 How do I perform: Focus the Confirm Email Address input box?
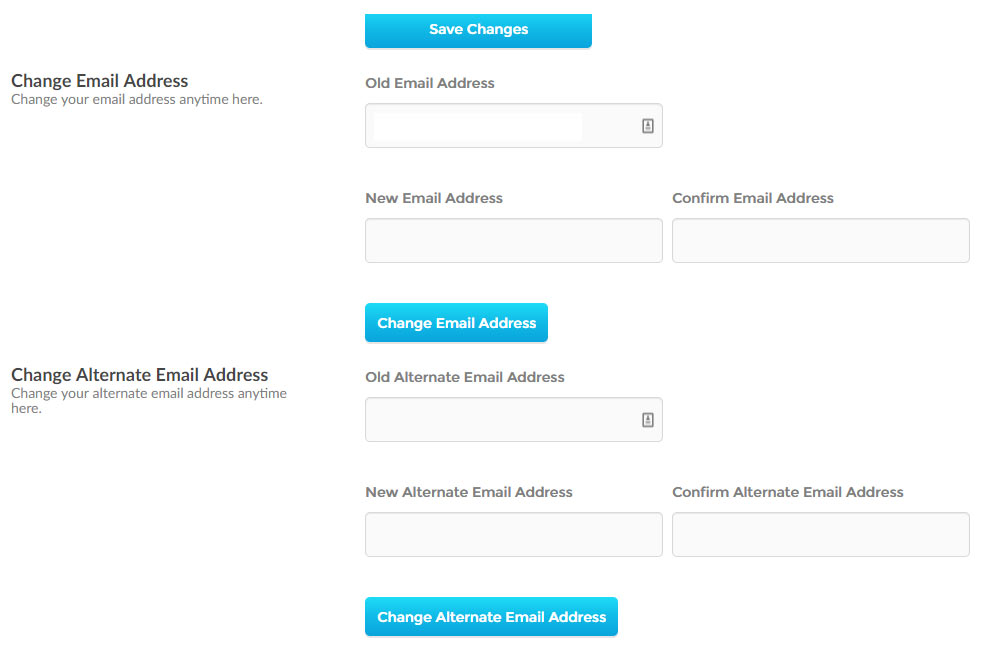821,241
